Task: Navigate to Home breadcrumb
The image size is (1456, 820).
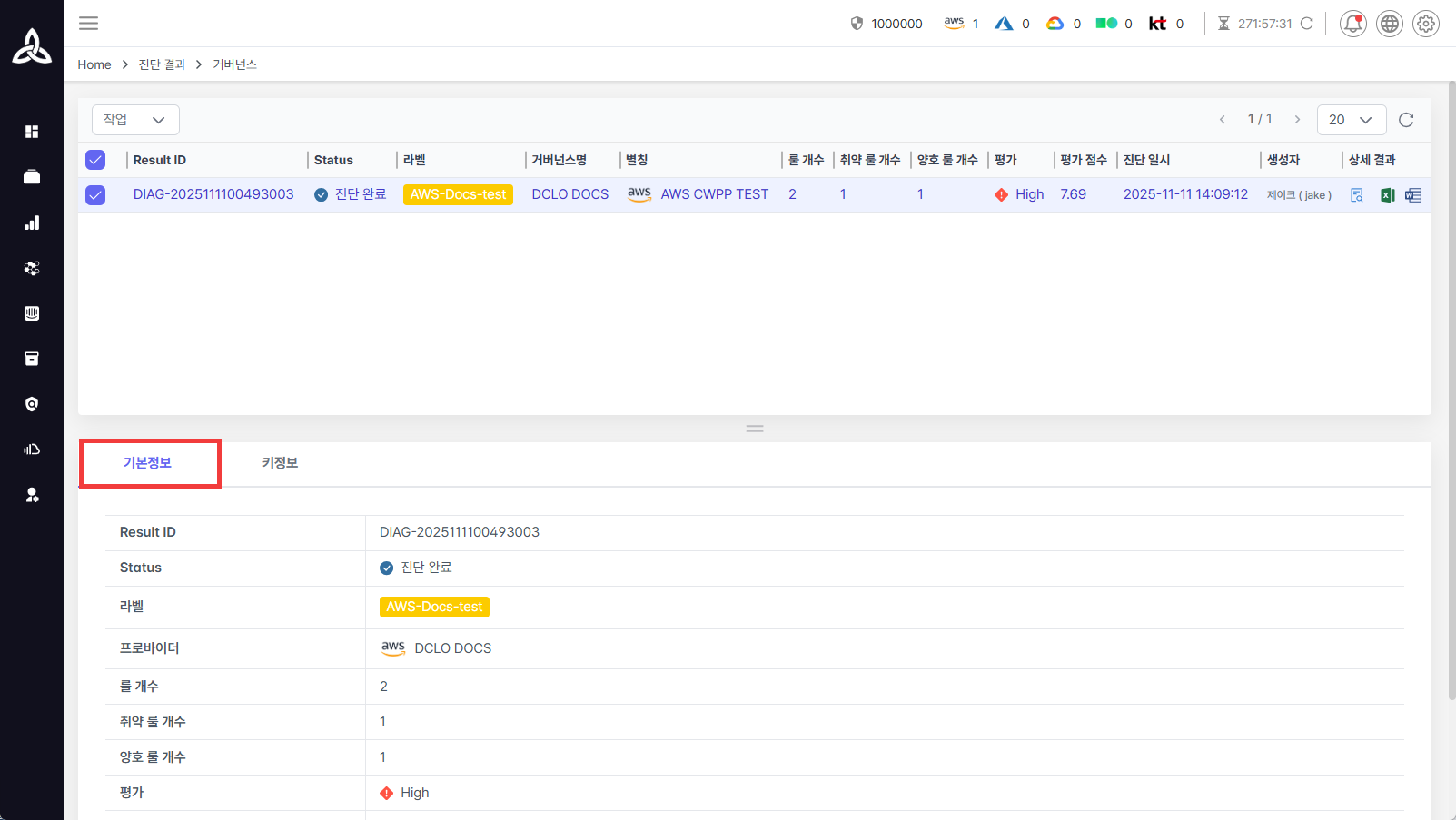Action: 94,64
